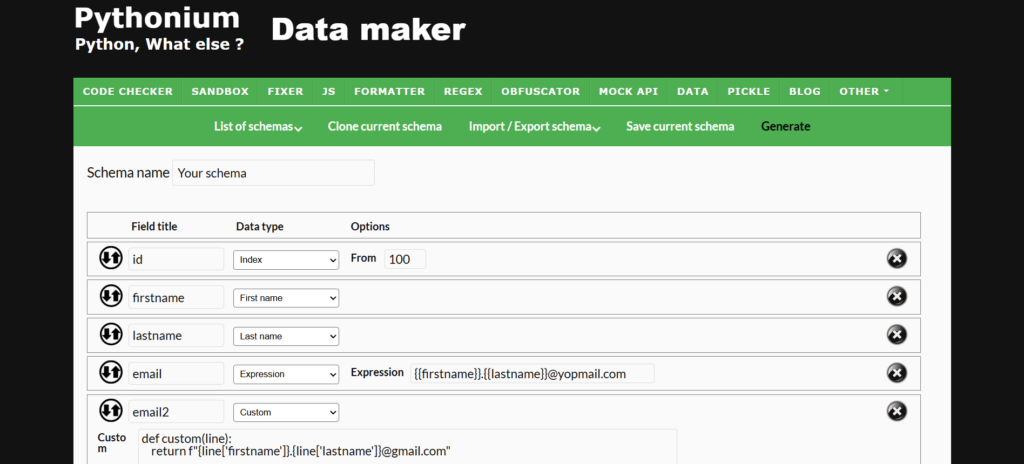Click the reorder arrows icon for lastname row
The width and height of the screenshot is (1024, 464).
[110, 334]
